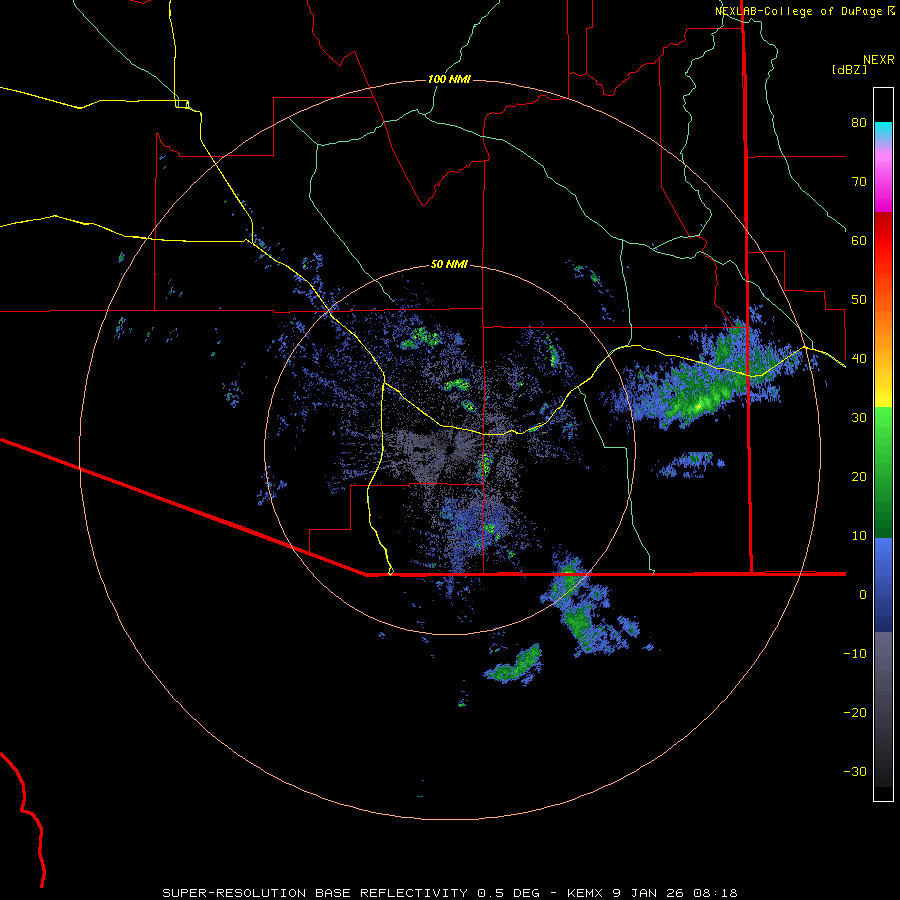Click the 0 value on the dBZ scale

coord(863,595)
